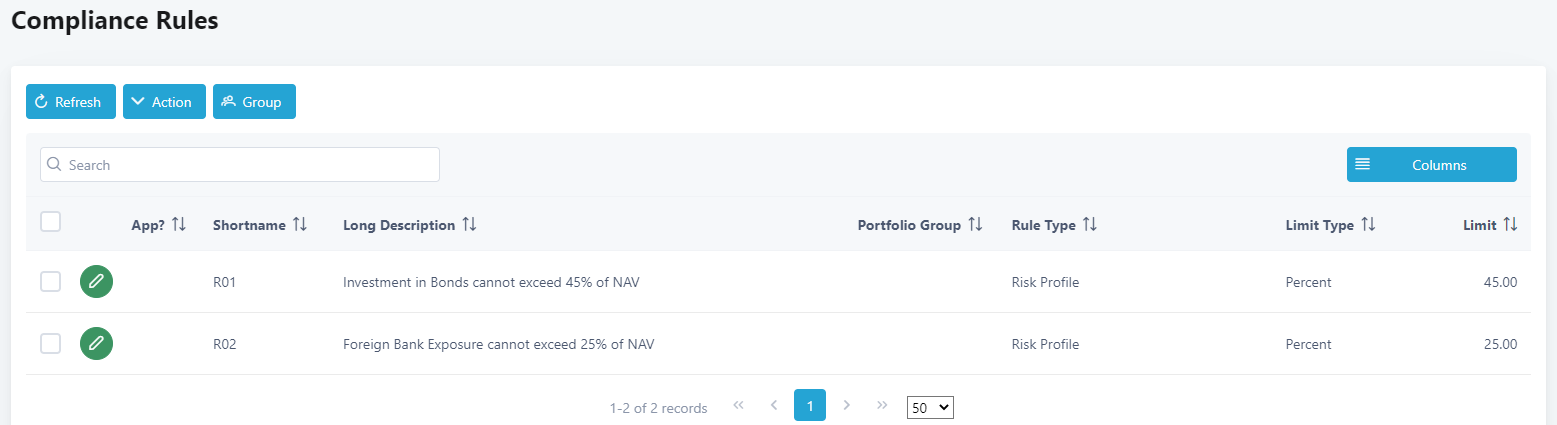Click the green edit pencil for R01
This screenshot has height=425, width=1557.
96,282
